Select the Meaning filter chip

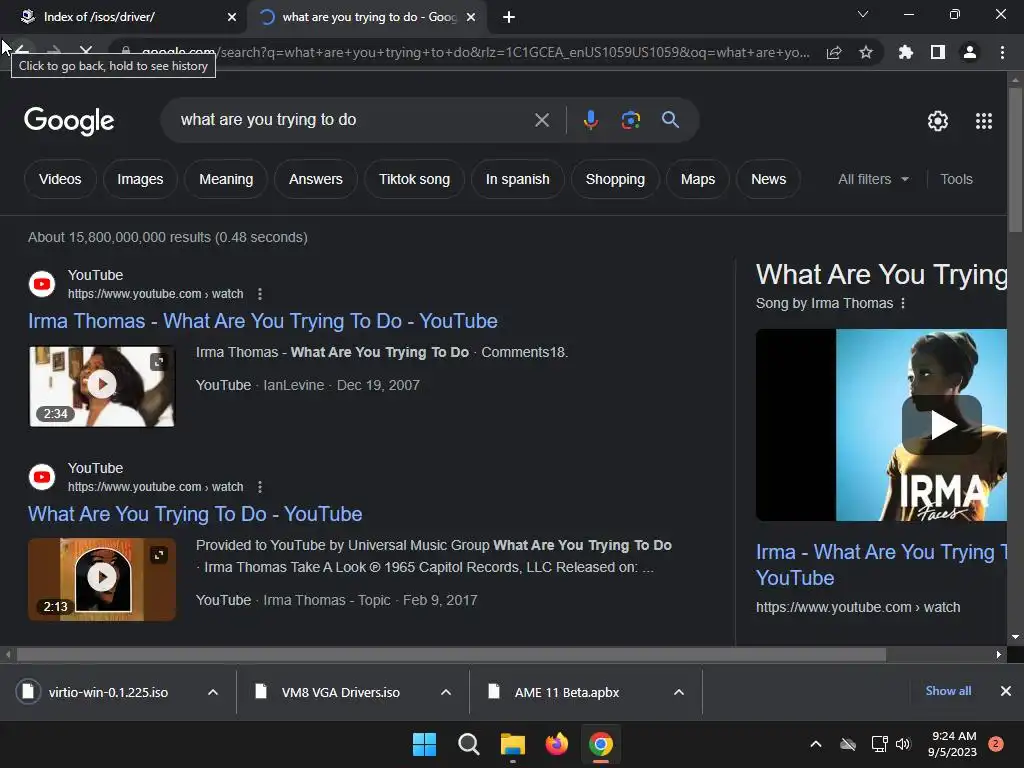(x=226, y=179)
